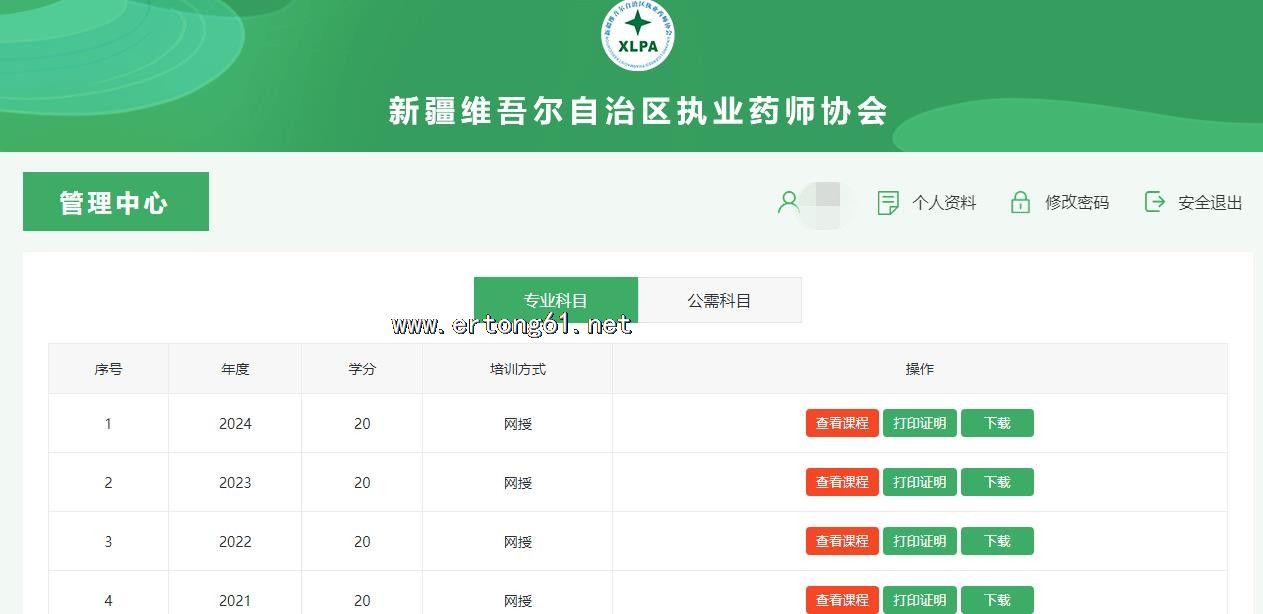Click the personal info document icon
The image size is (1263, 614).
(887, 203)
